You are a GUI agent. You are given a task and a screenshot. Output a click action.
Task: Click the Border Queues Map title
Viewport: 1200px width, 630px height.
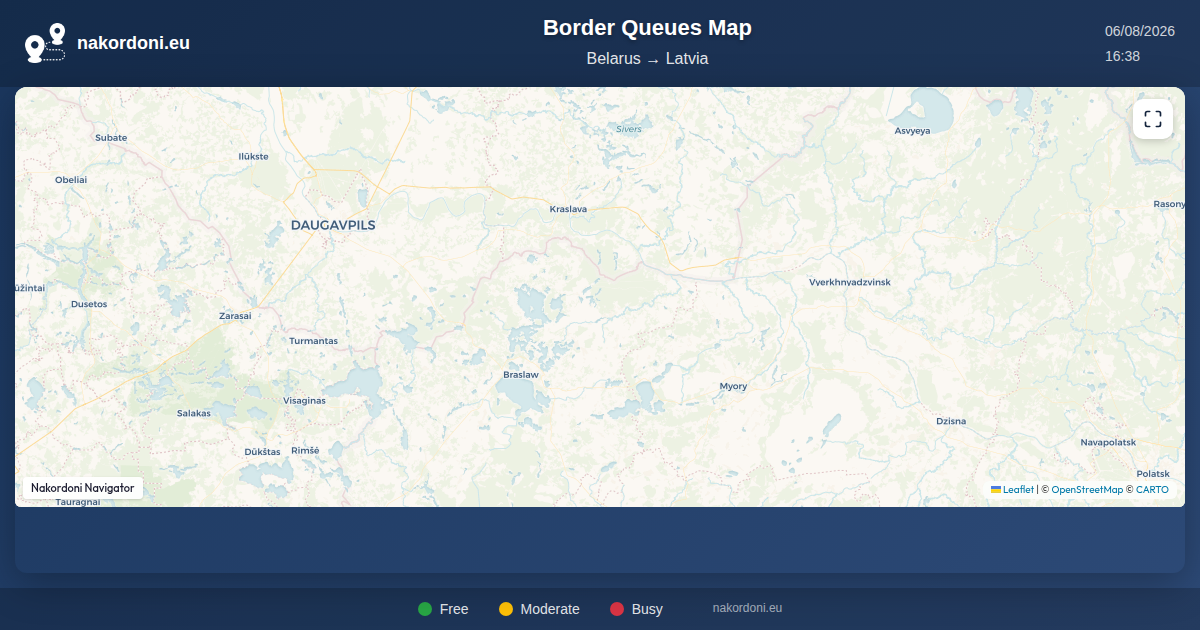point(647,28)
